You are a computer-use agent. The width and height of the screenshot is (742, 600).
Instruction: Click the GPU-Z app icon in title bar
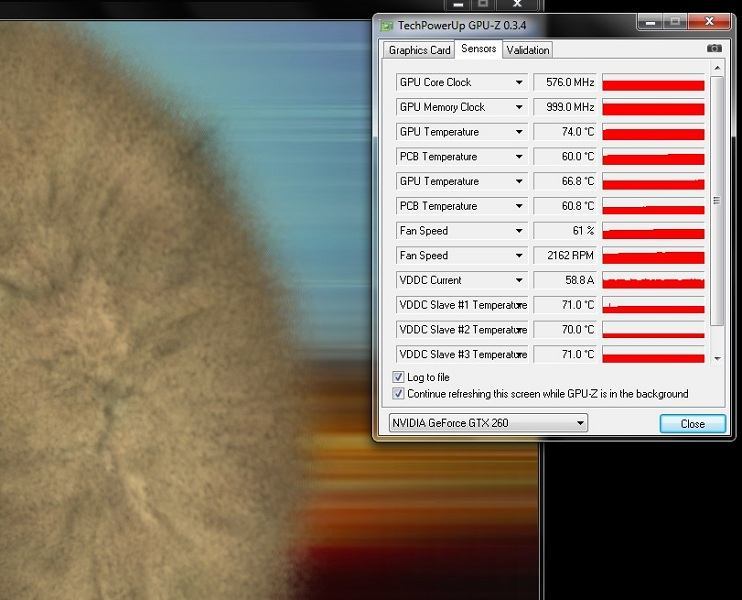(x=387, y=26)
